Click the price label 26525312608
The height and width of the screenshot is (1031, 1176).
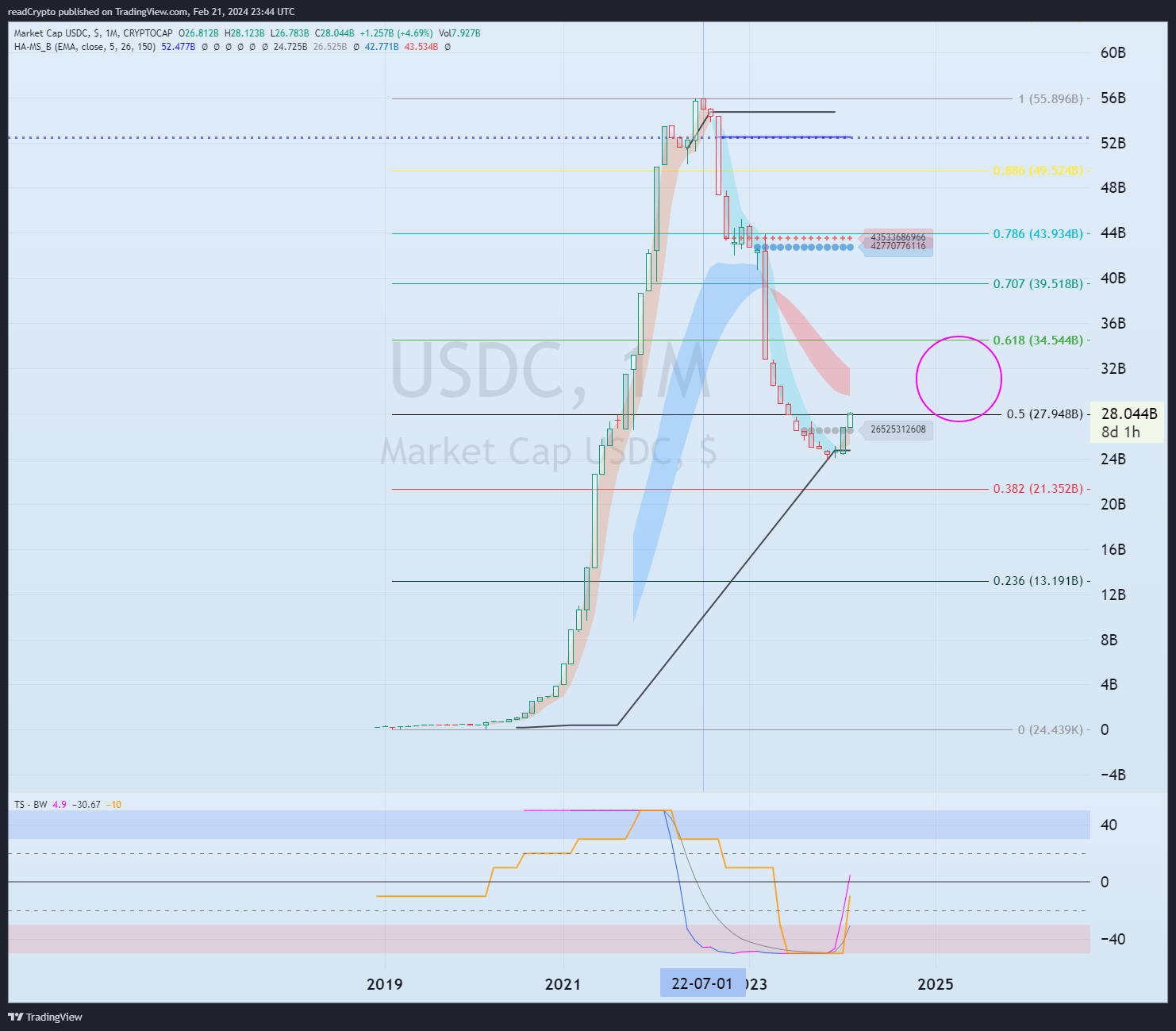pyautogui.click(x=897, y=429)
